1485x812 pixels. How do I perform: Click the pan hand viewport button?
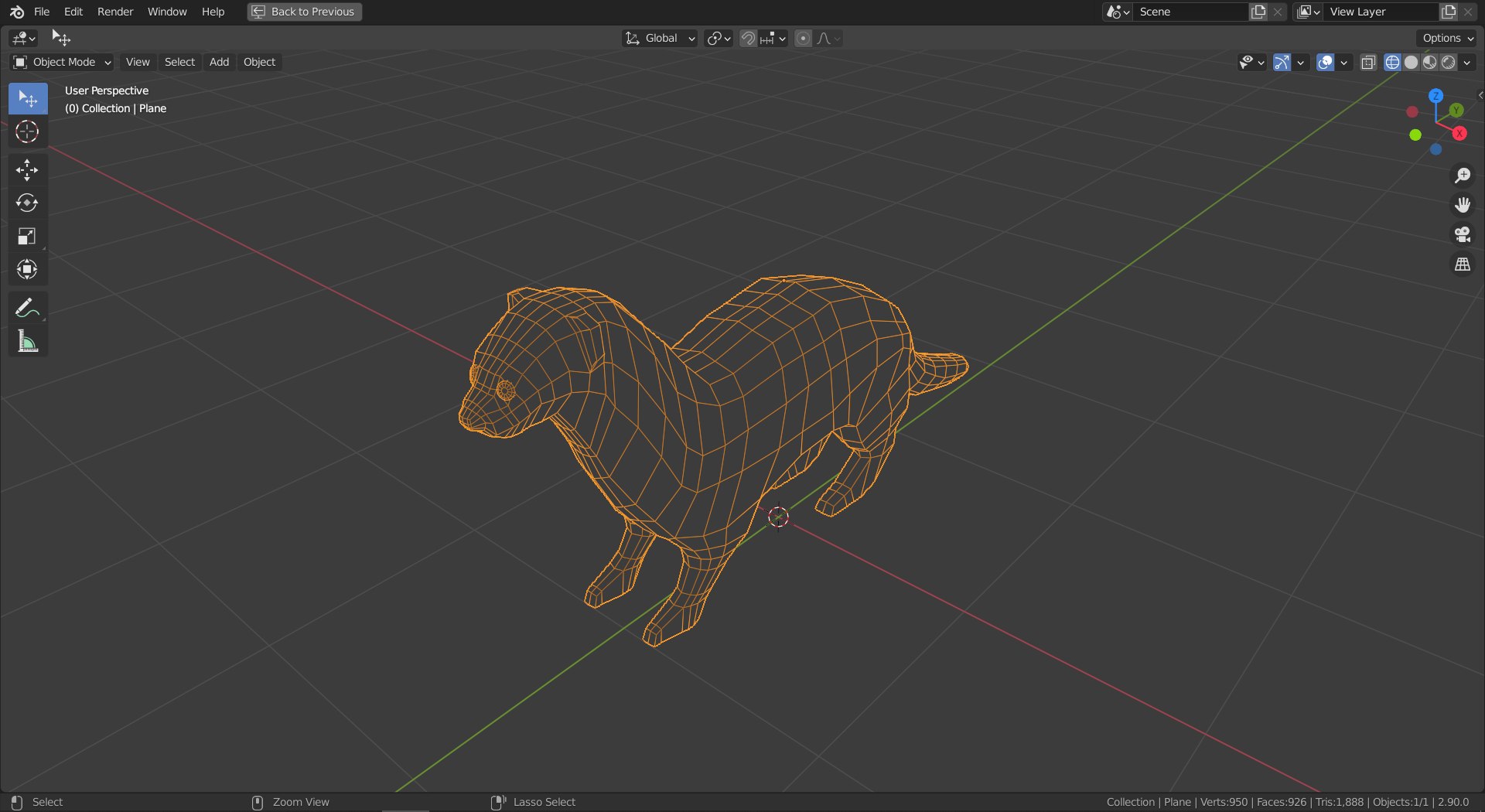pos(1463,205)
